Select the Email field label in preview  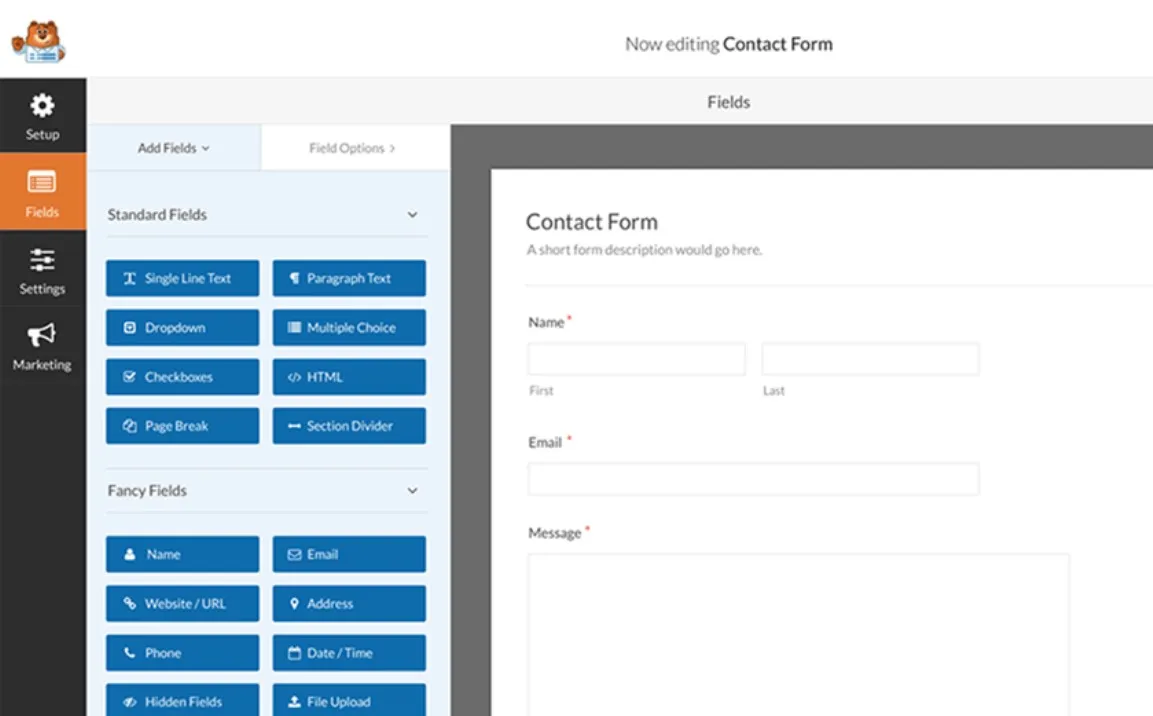[x=545, y=442]
